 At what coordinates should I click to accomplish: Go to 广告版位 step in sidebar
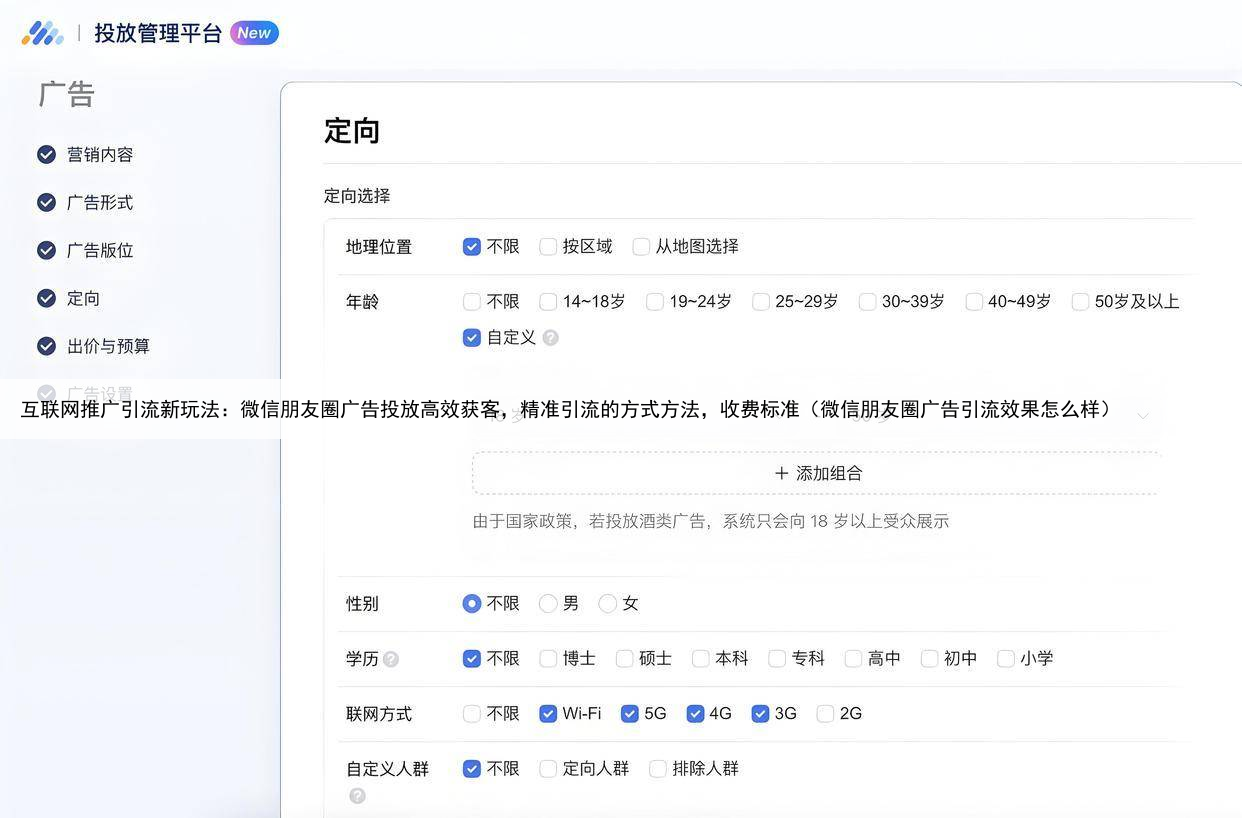[100, 250]
